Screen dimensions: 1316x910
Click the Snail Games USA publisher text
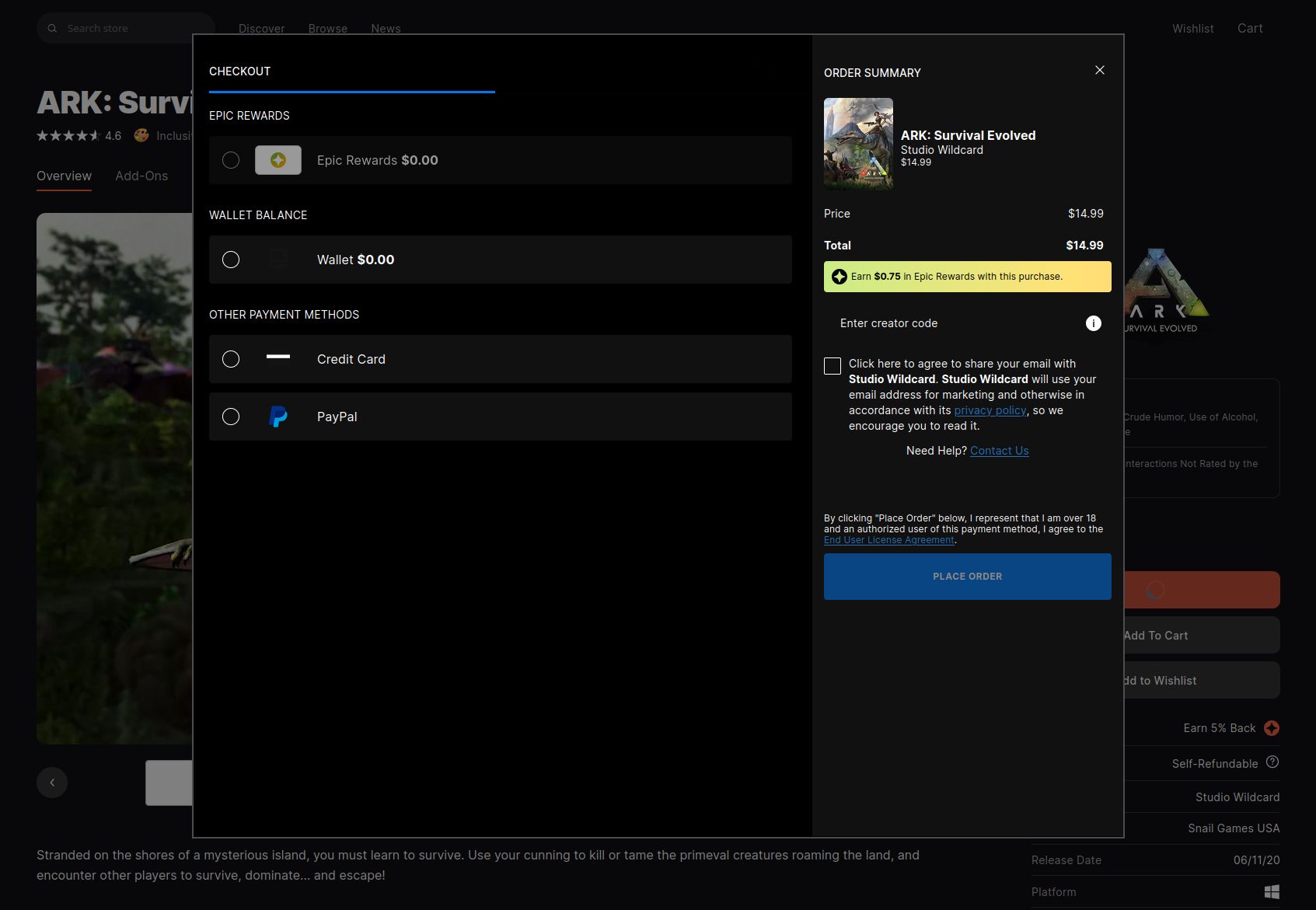pos(1234,828)
